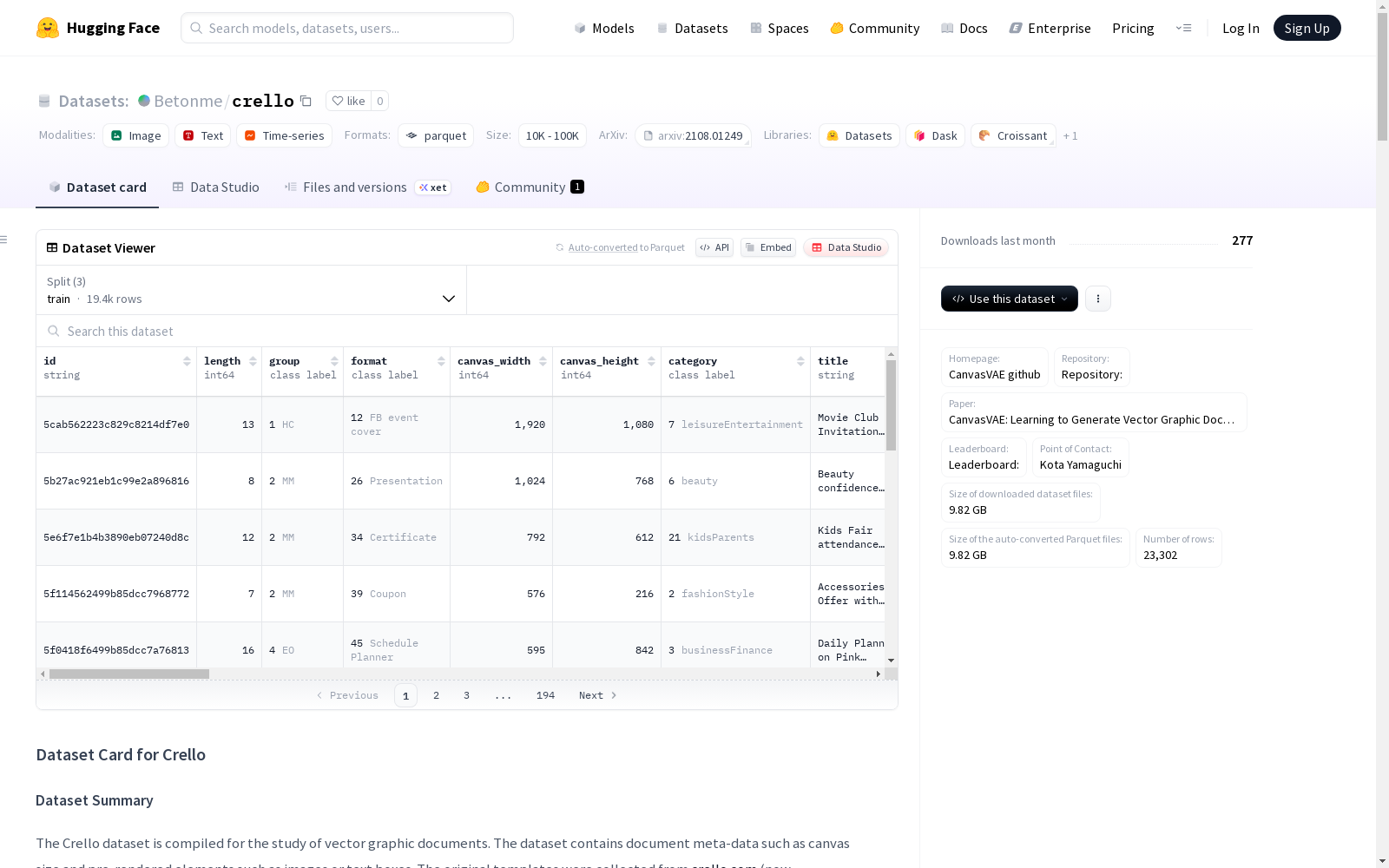Click the page vertical scrollbar
Screen dimensions: 1389x868
coord(1382,78)
